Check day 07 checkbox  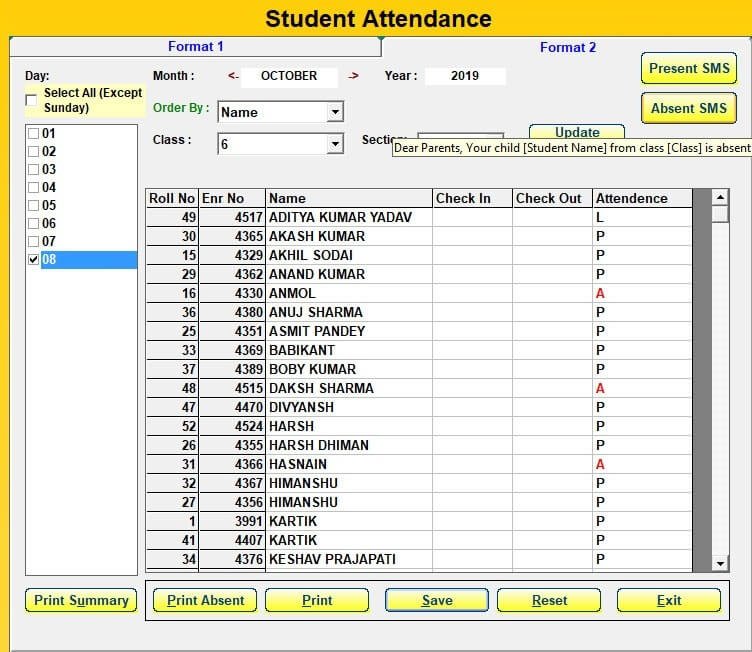point(34,241)
